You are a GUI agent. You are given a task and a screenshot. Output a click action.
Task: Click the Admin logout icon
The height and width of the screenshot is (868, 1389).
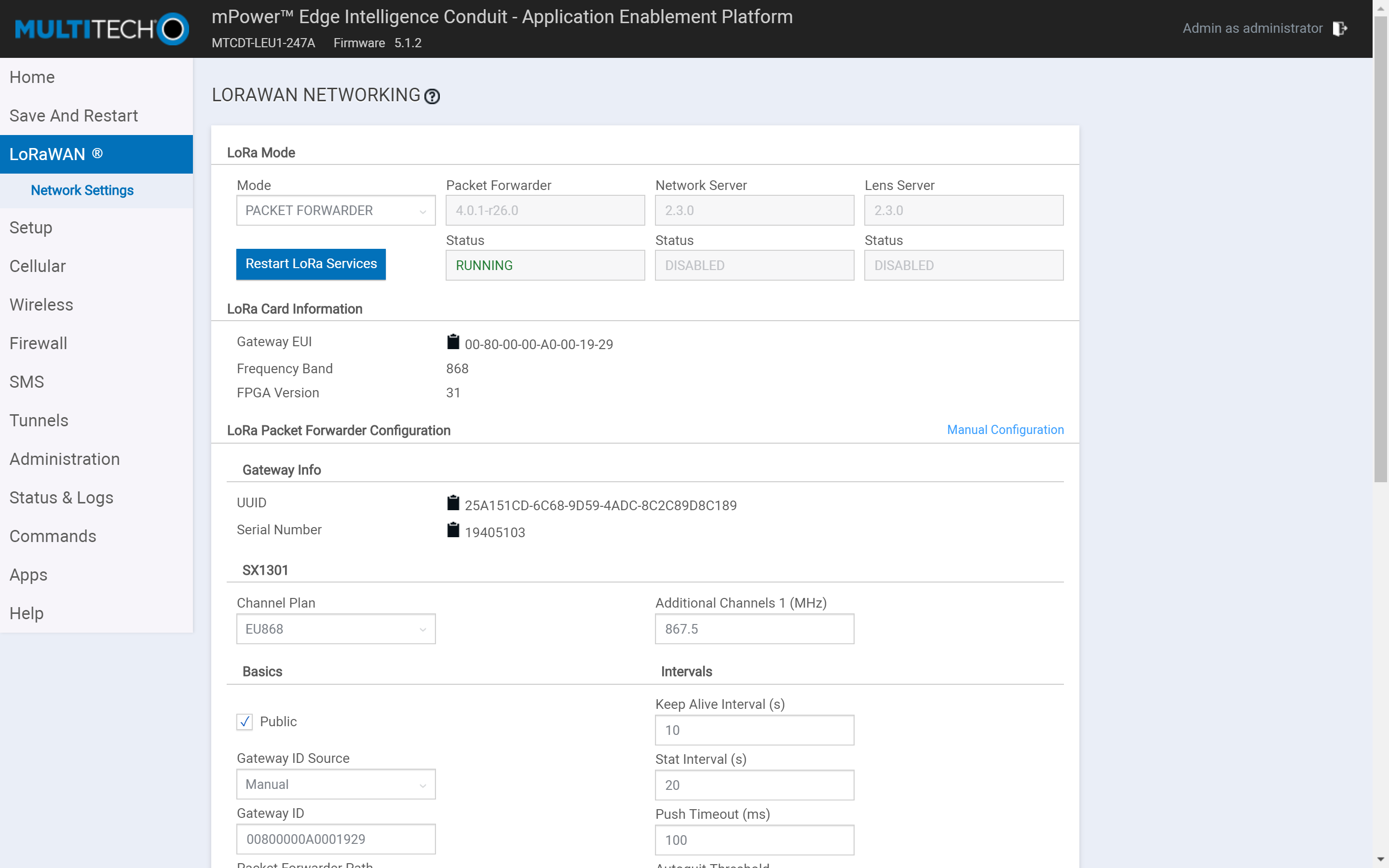tap(1340, 28)
